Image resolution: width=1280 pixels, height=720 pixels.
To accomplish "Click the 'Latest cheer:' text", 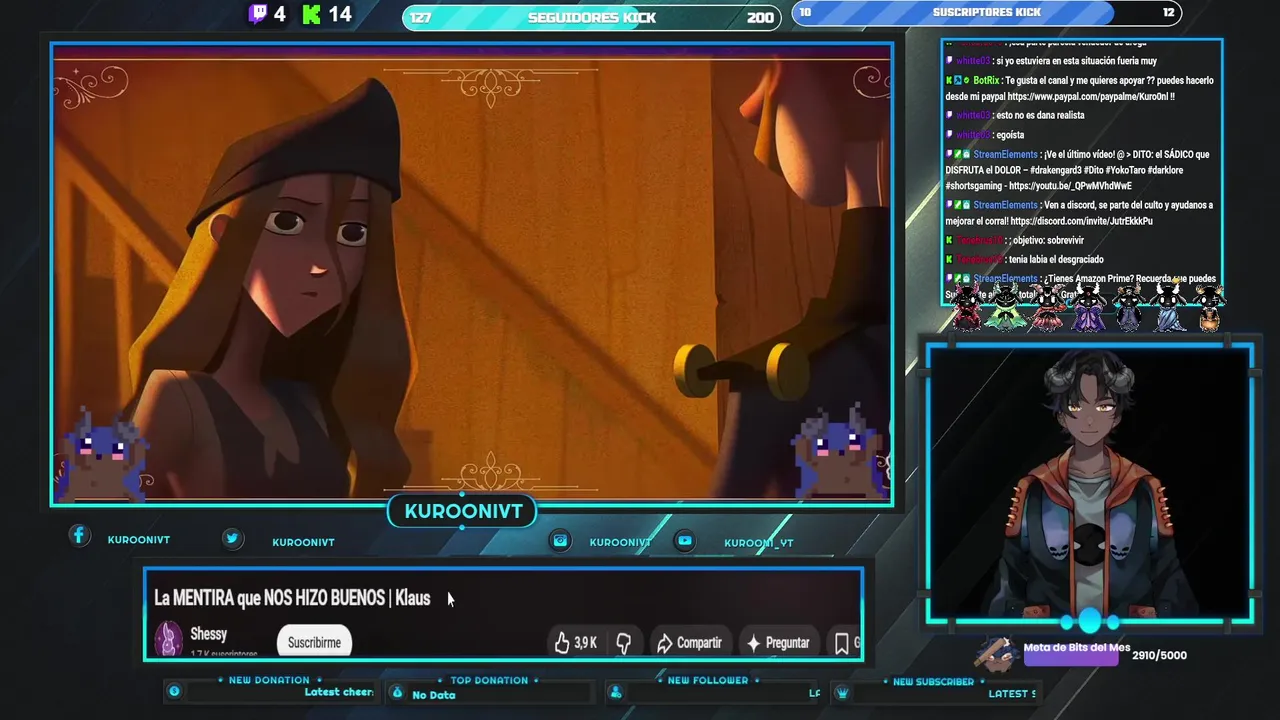I will [x=339, y=692].
